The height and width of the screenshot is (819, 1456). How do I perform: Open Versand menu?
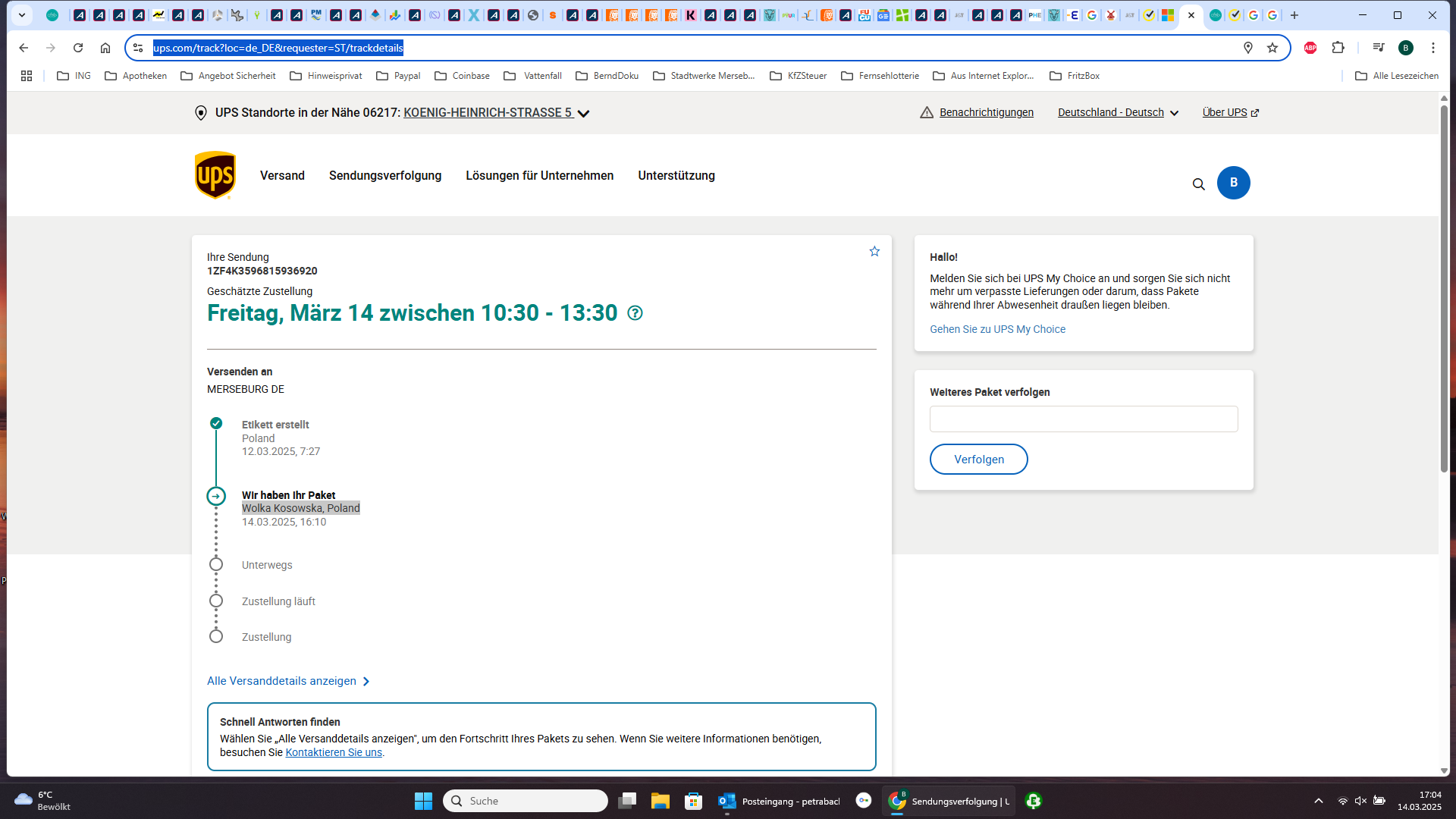pyautogui.click(x=282, y=176)
